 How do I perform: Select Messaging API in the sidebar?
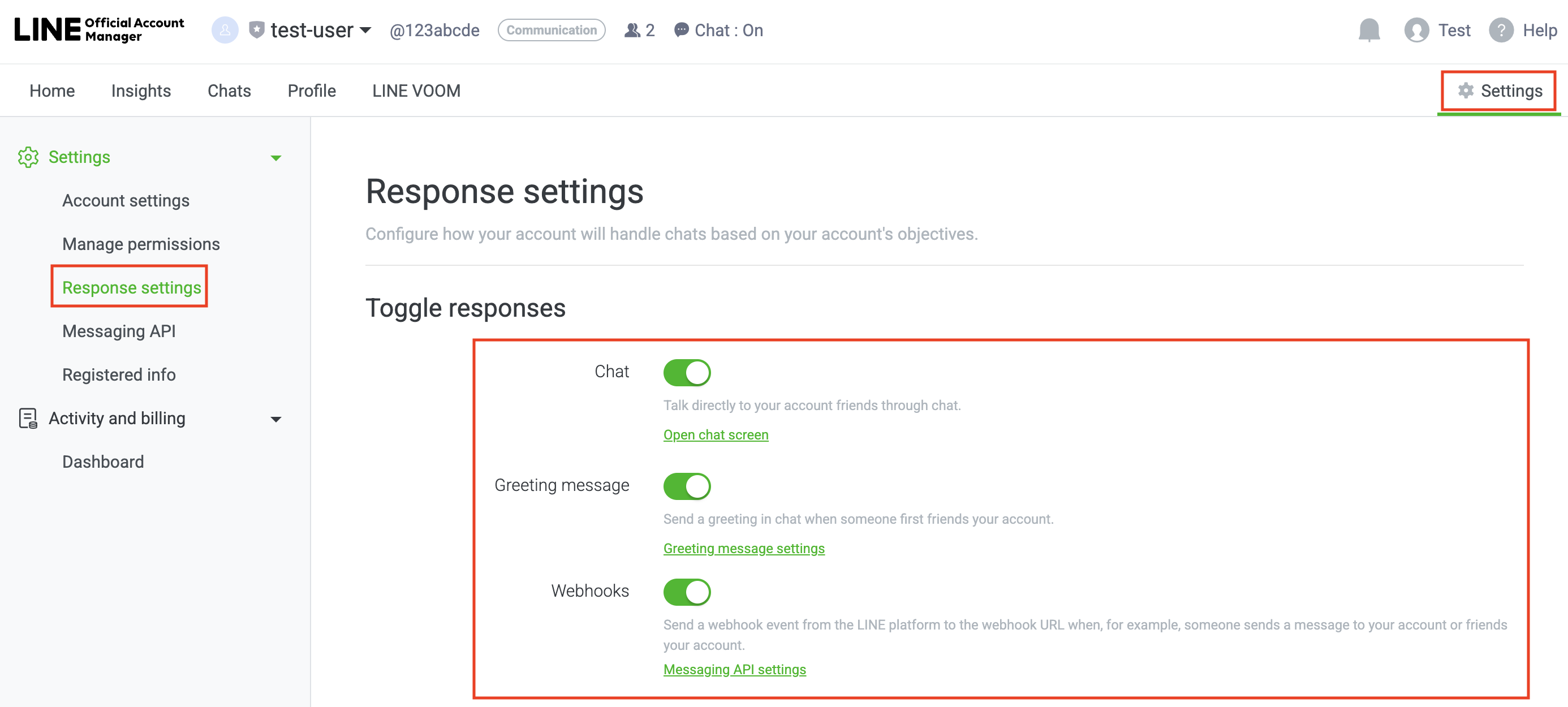[x=119, y=331]
